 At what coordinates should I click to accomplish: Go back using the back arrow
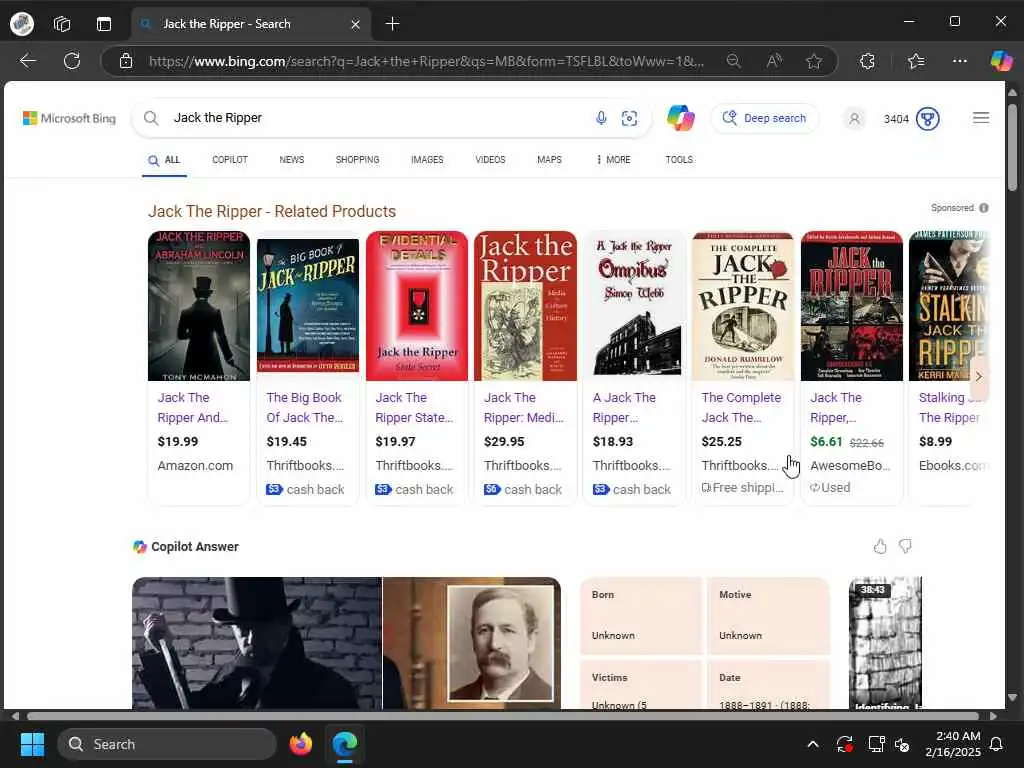(27, 61)
